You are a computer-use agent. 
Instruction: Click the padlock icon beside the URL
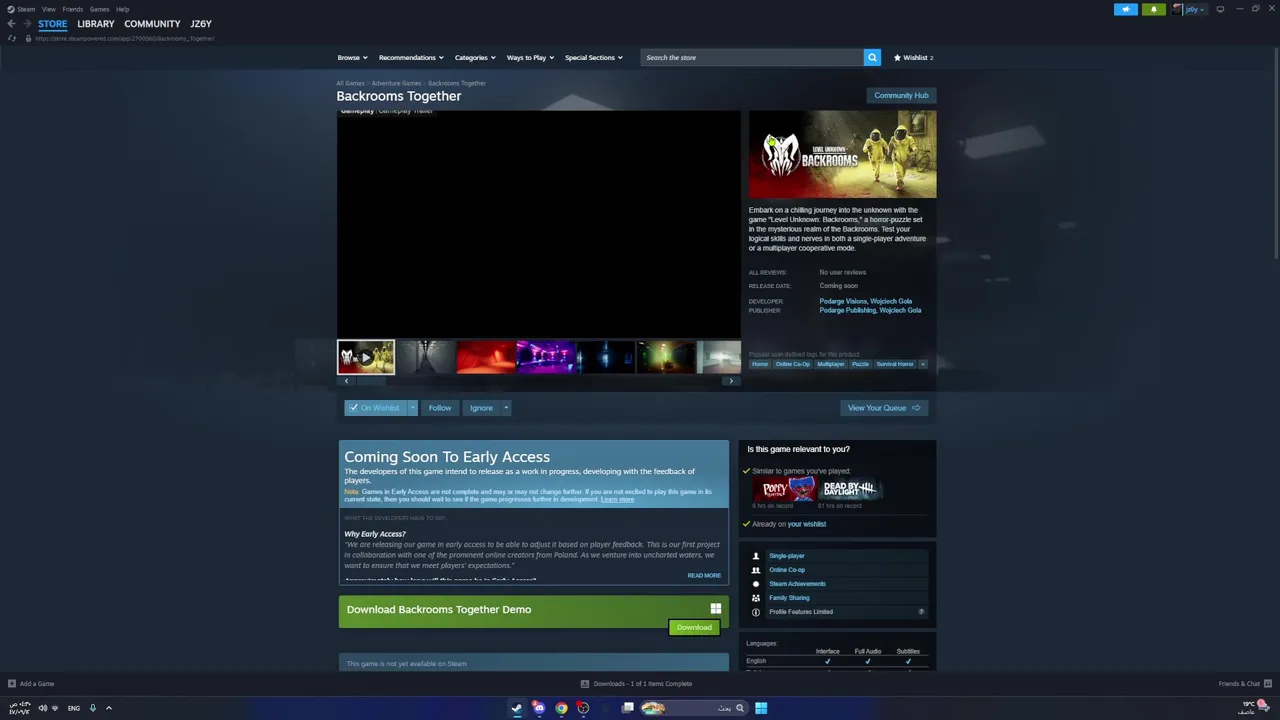point(28,38)
